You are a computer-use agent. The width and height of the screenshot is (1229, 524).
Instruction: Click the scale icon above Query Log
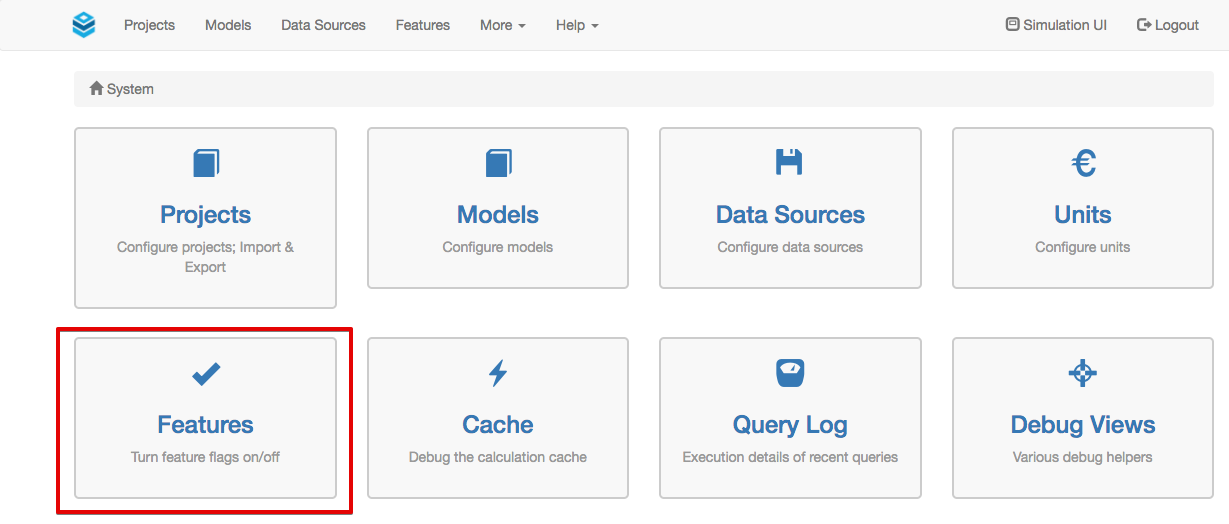[790, 374]
